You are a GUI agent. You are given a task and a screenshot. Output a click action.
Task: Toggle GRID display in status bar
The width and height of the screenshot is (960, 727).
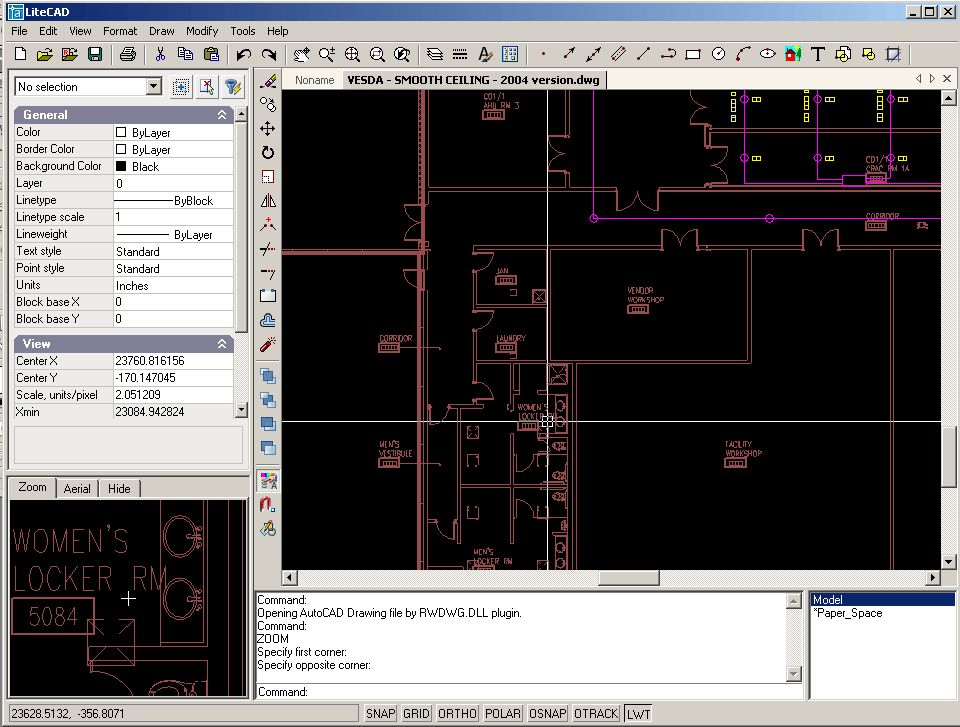(416, 713)
